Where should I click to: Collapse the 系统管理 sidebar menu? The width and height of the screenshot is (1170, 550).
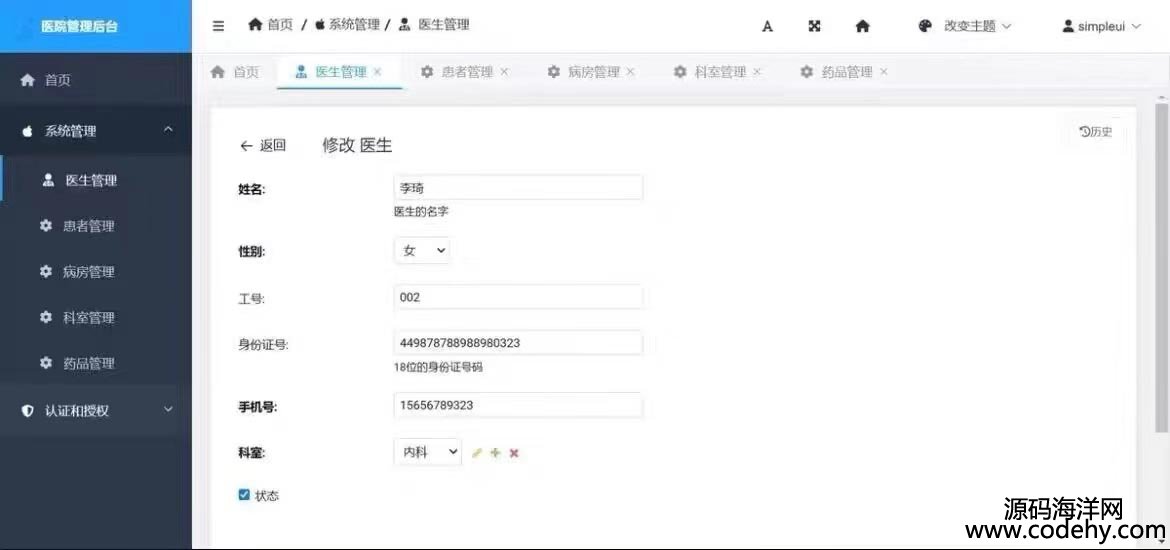pos(96,131)
